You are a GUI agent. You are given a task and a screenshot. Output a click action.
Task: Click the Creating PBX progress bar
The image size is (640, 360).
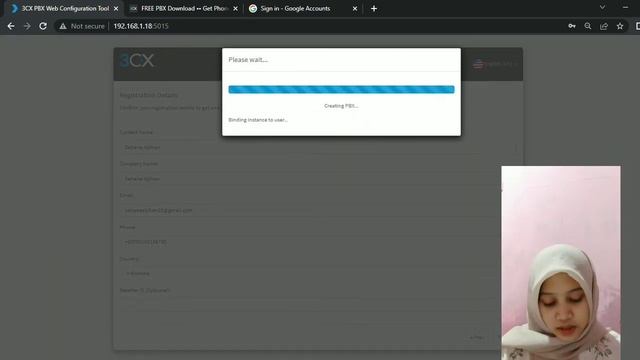pos(341,89)
